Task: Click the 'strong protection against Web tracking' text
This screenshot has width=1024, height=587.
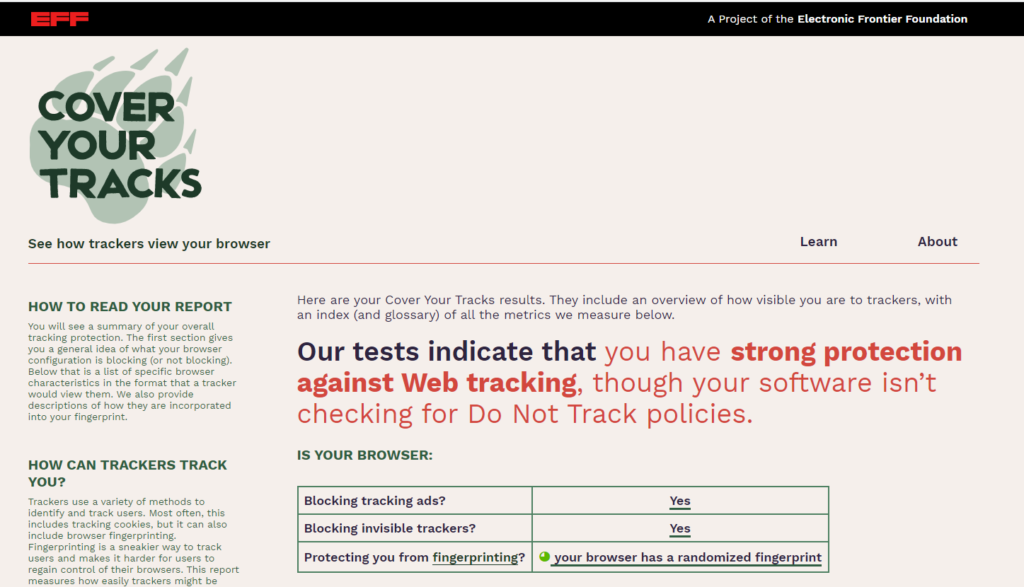Action: tap(630, 367)
